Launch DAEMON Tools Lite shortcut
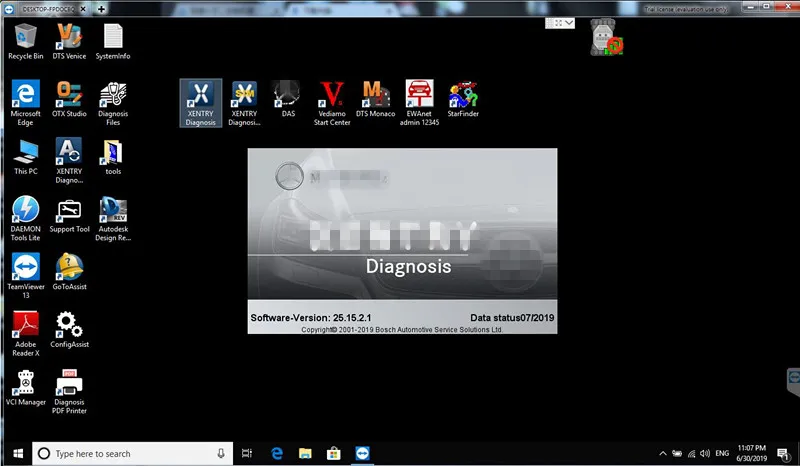This screenshot has height=466, width=800. coord(26,218)
